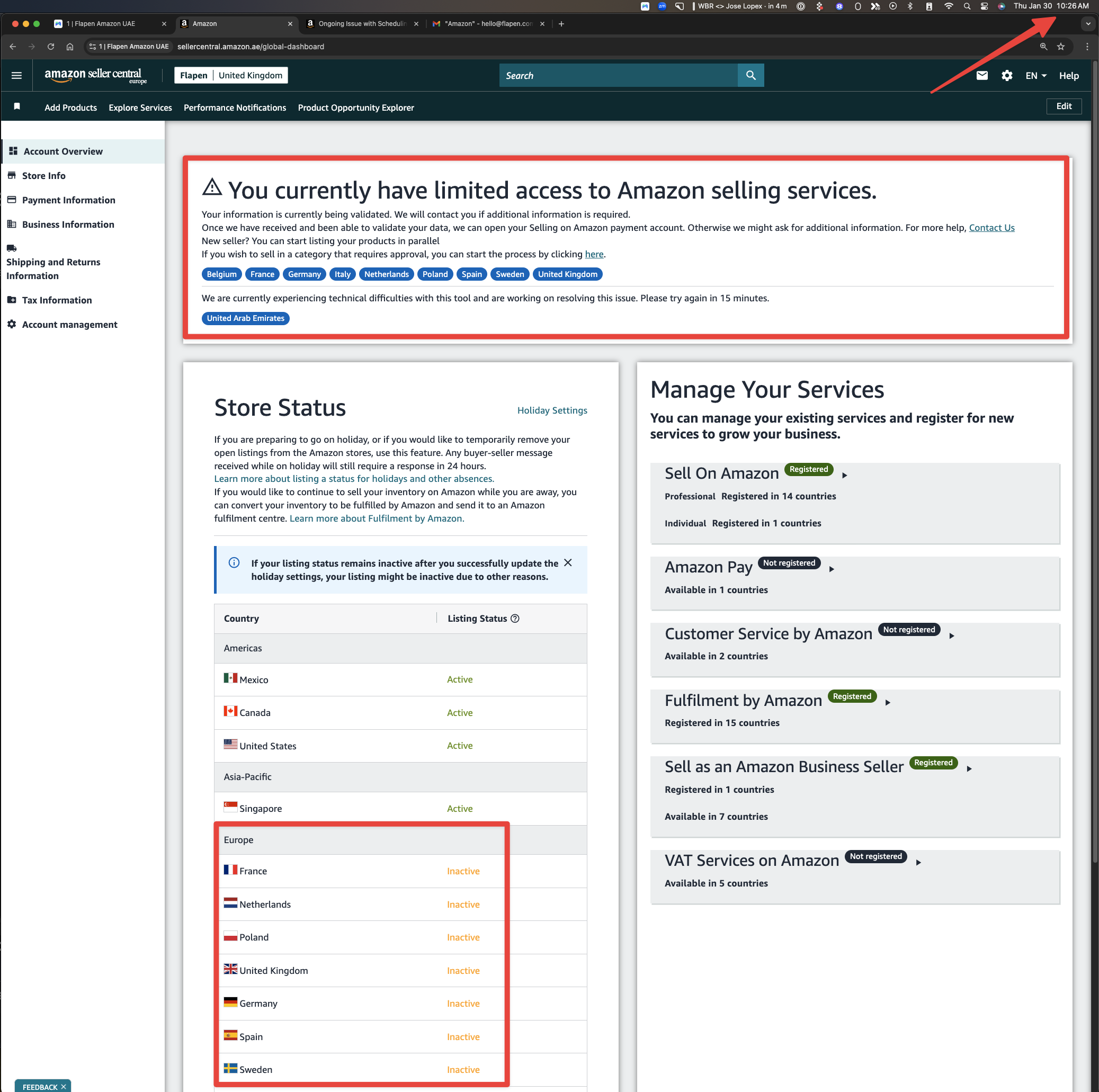Click the Listing Status help question icon
This screenshot has height=1092, width=1099.
(x=515, y=618)
